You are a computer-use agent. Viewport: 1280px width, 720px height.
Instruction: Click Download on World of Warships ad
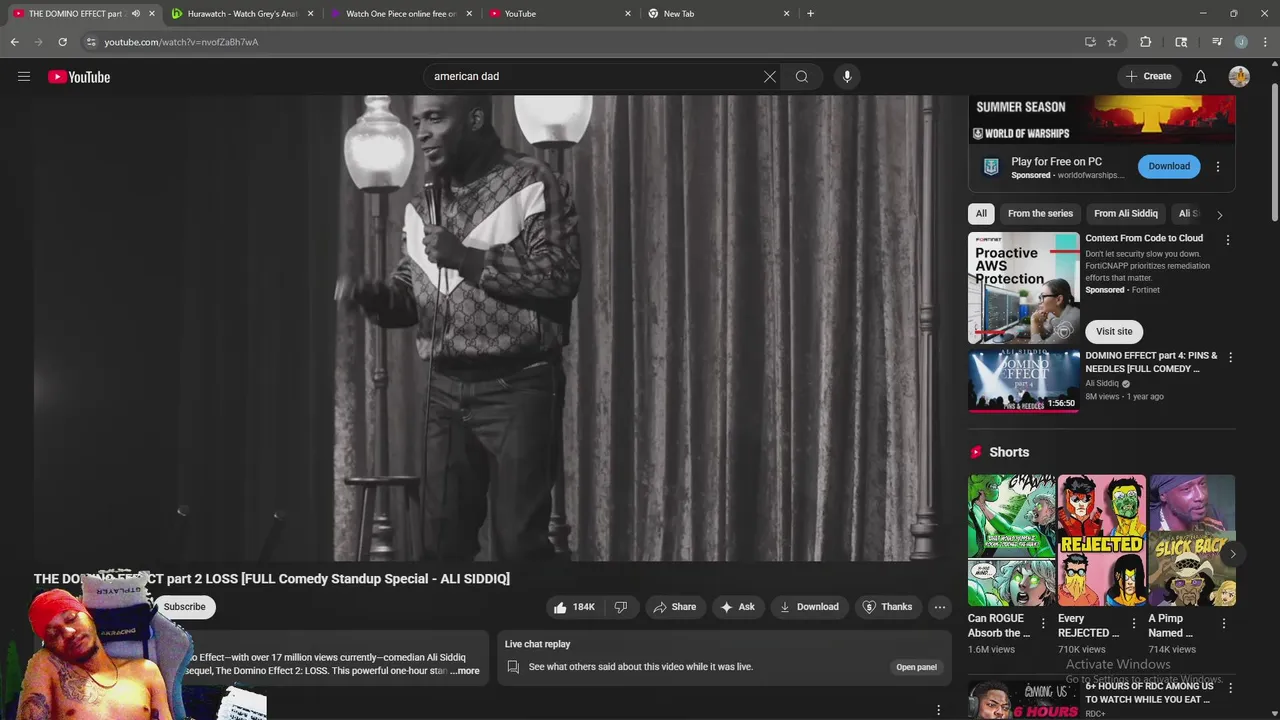coord(1169,166)
